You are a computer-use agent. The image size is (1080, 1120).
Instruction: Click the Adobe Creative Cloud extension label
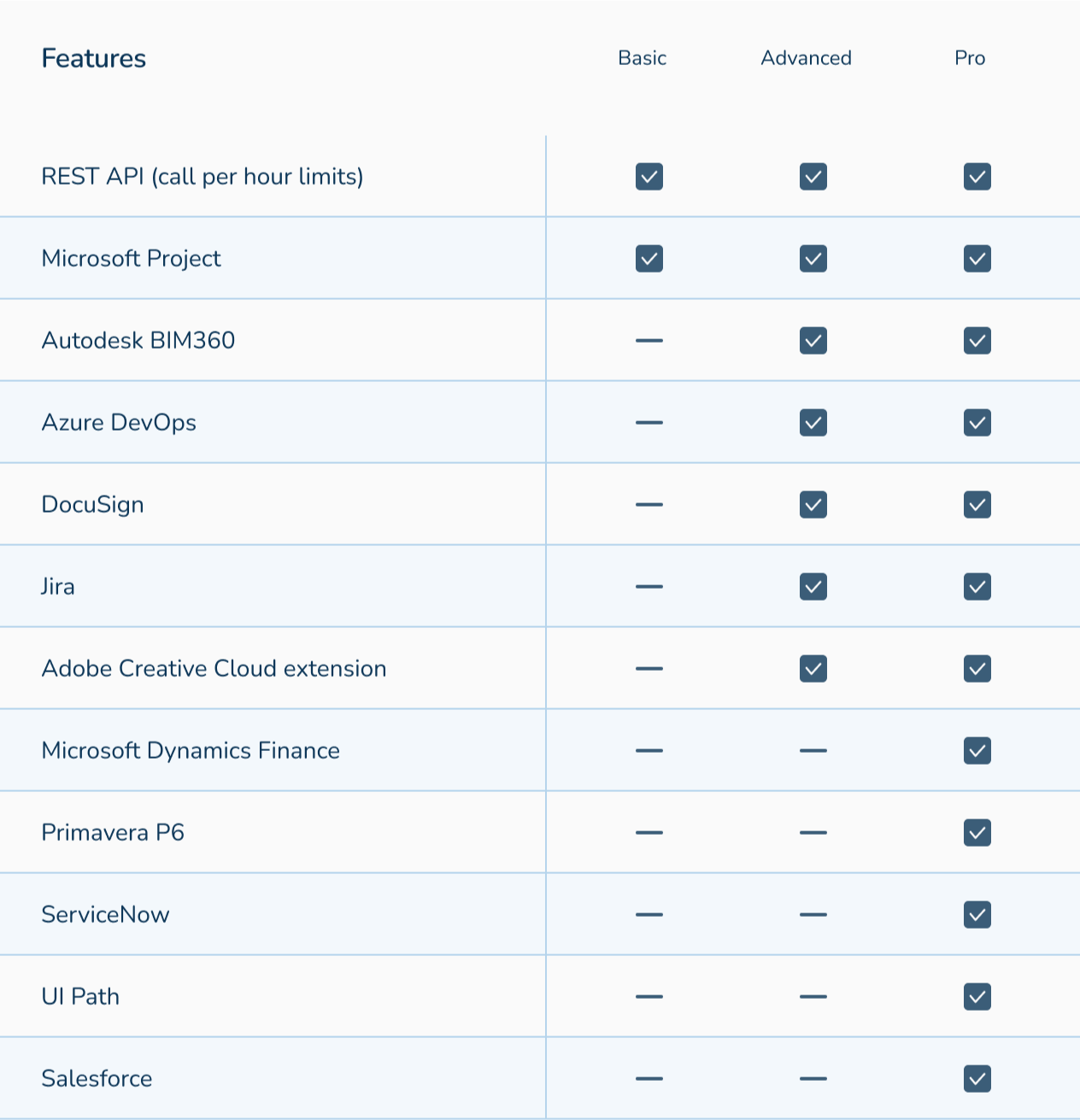click(214, 669)
